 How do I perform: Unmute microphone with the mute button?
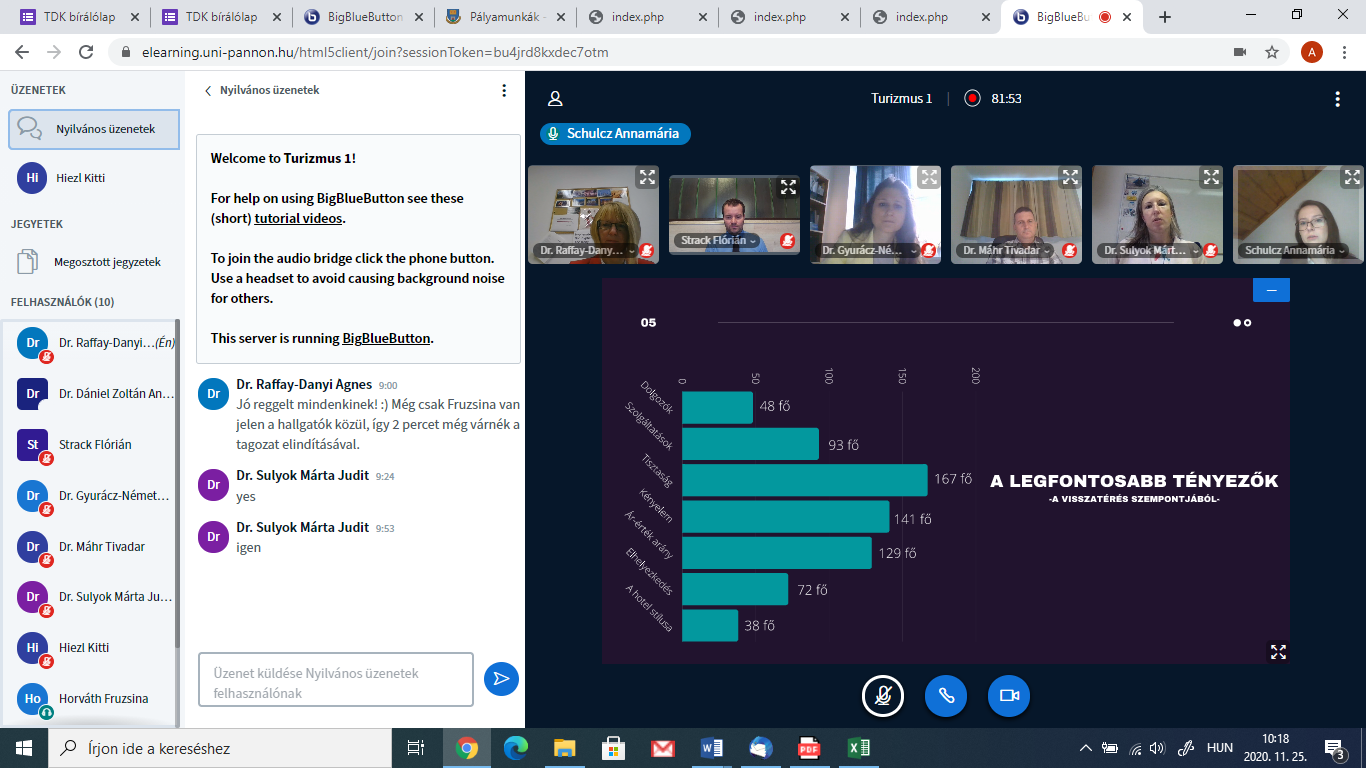[882, 696]
